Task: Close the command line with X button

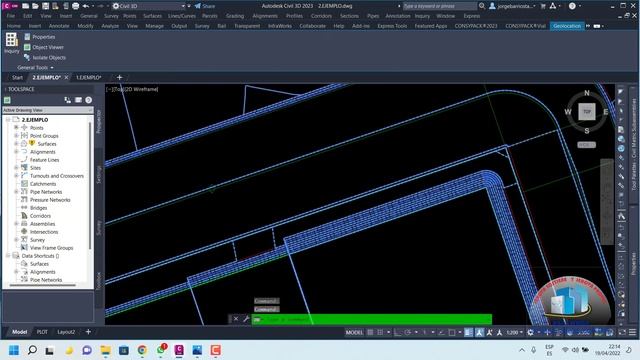Action: [x=236, y=319]
